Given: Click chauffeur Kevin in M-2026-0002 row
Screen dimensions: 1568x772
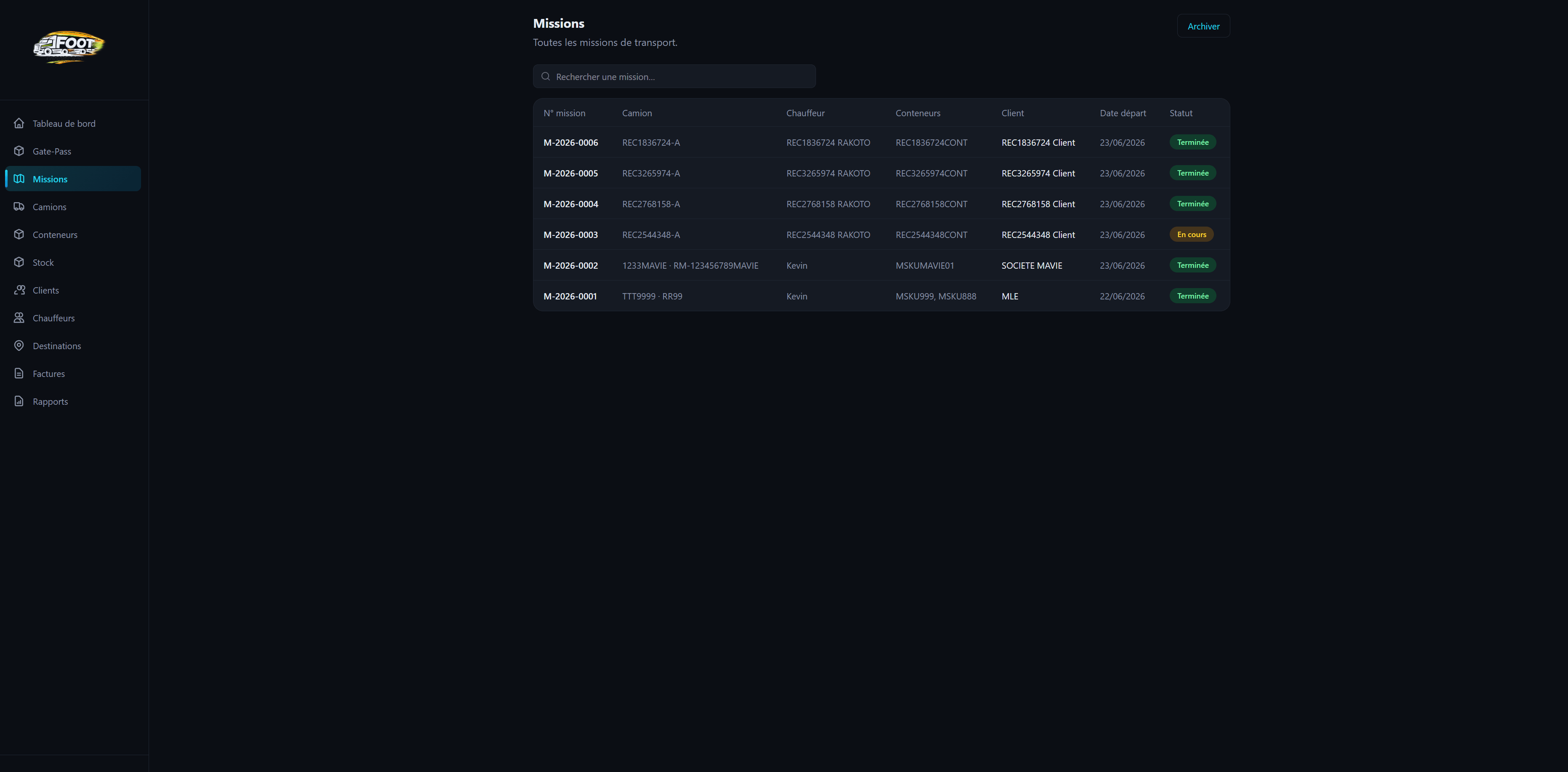Looking at the screenshot, I should 796,265.
